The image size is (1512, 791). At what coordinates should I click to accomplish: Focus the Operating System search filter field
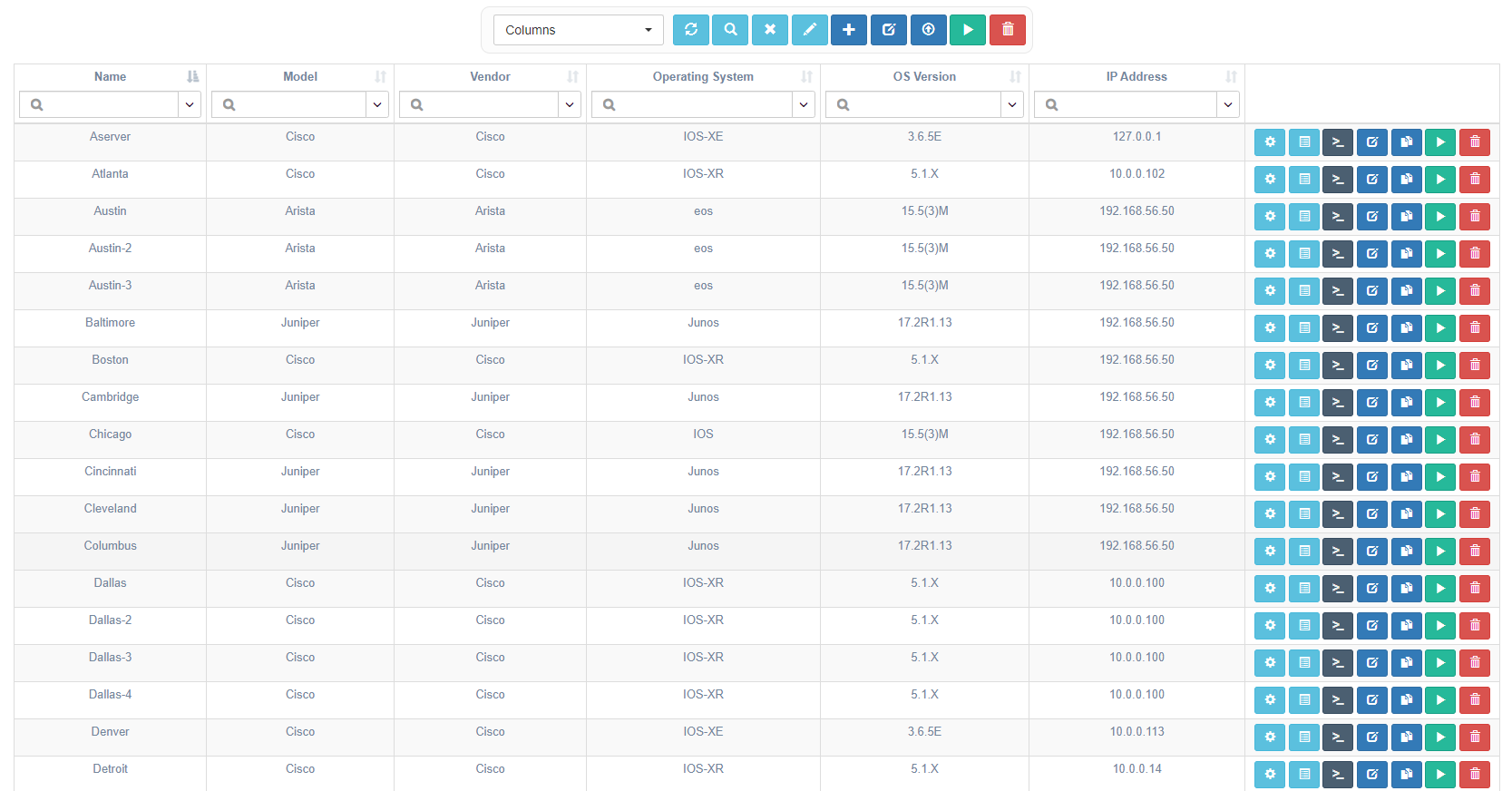[692, 105]
